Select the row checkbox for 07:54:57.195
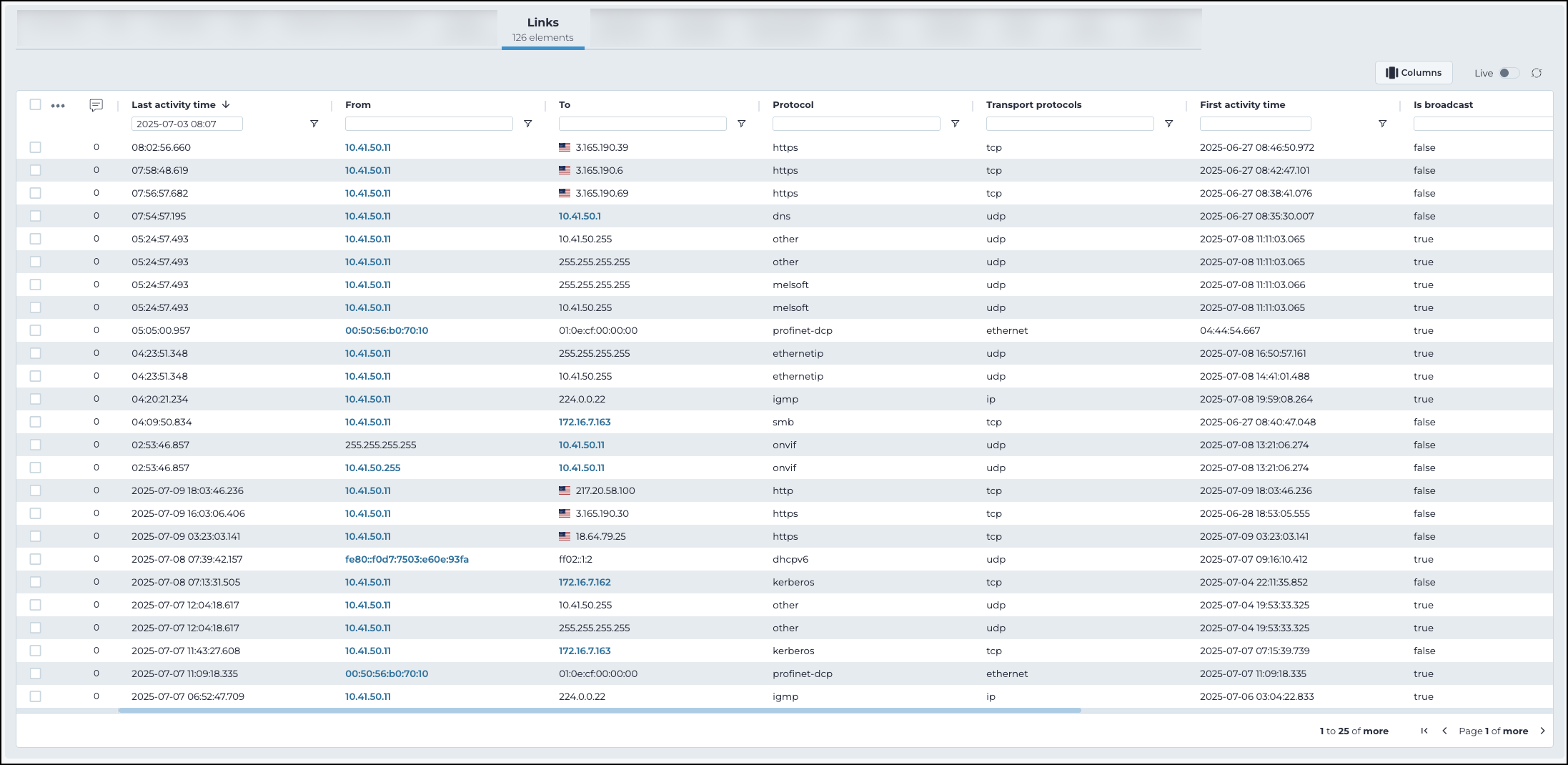 tap(35, 216)
